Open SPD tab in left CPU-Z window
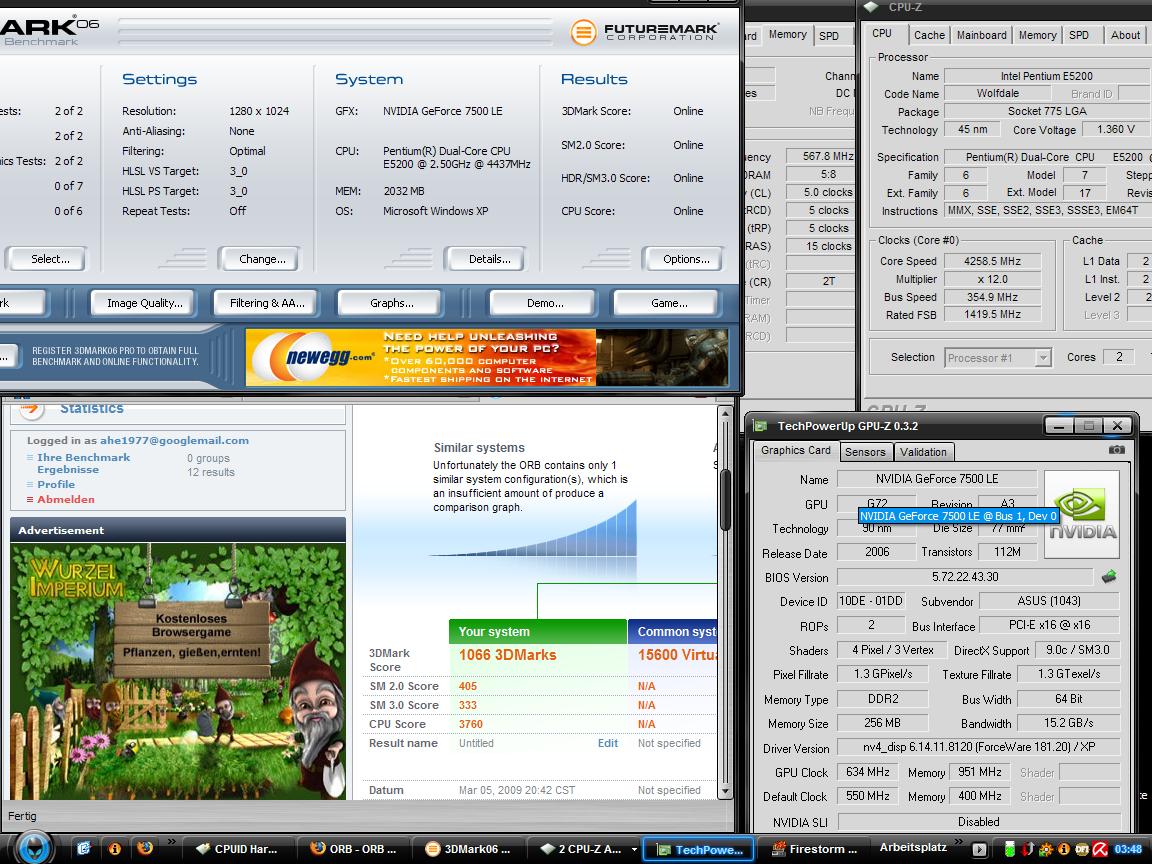 tap(829, 35)
